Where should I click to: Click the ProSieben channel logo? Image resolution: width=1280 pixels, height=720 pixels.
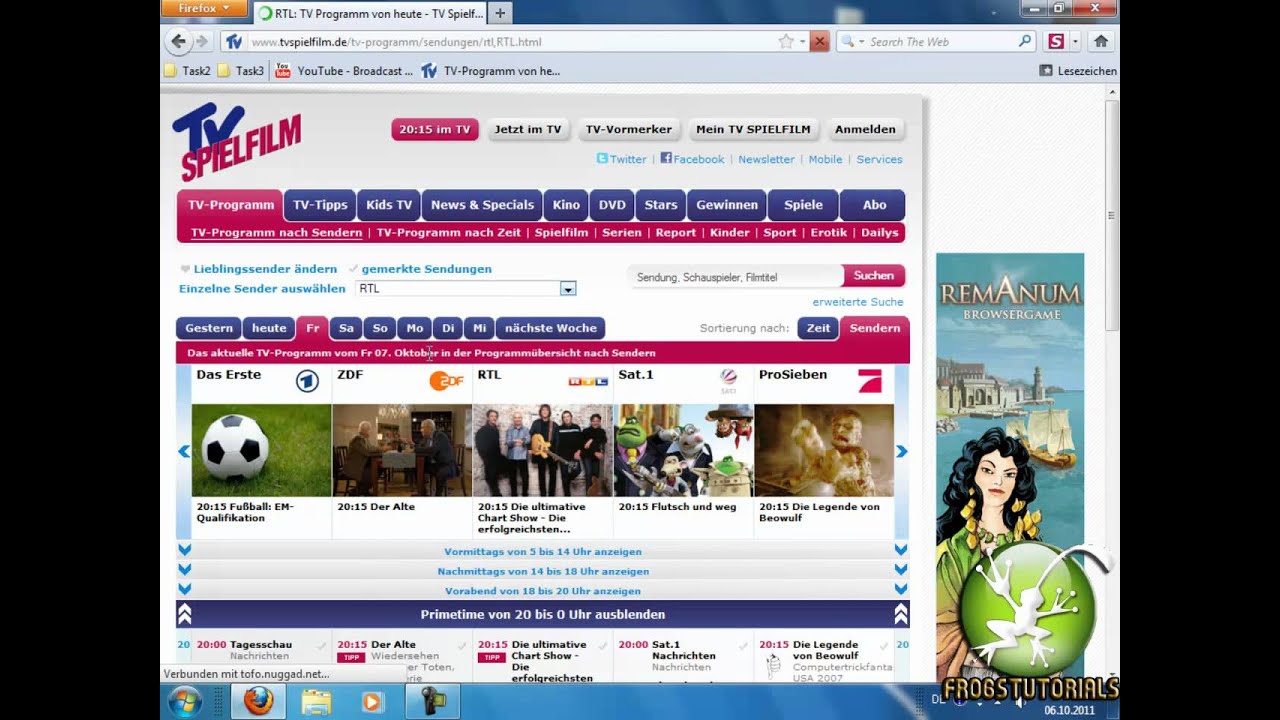tap(870, 381)
